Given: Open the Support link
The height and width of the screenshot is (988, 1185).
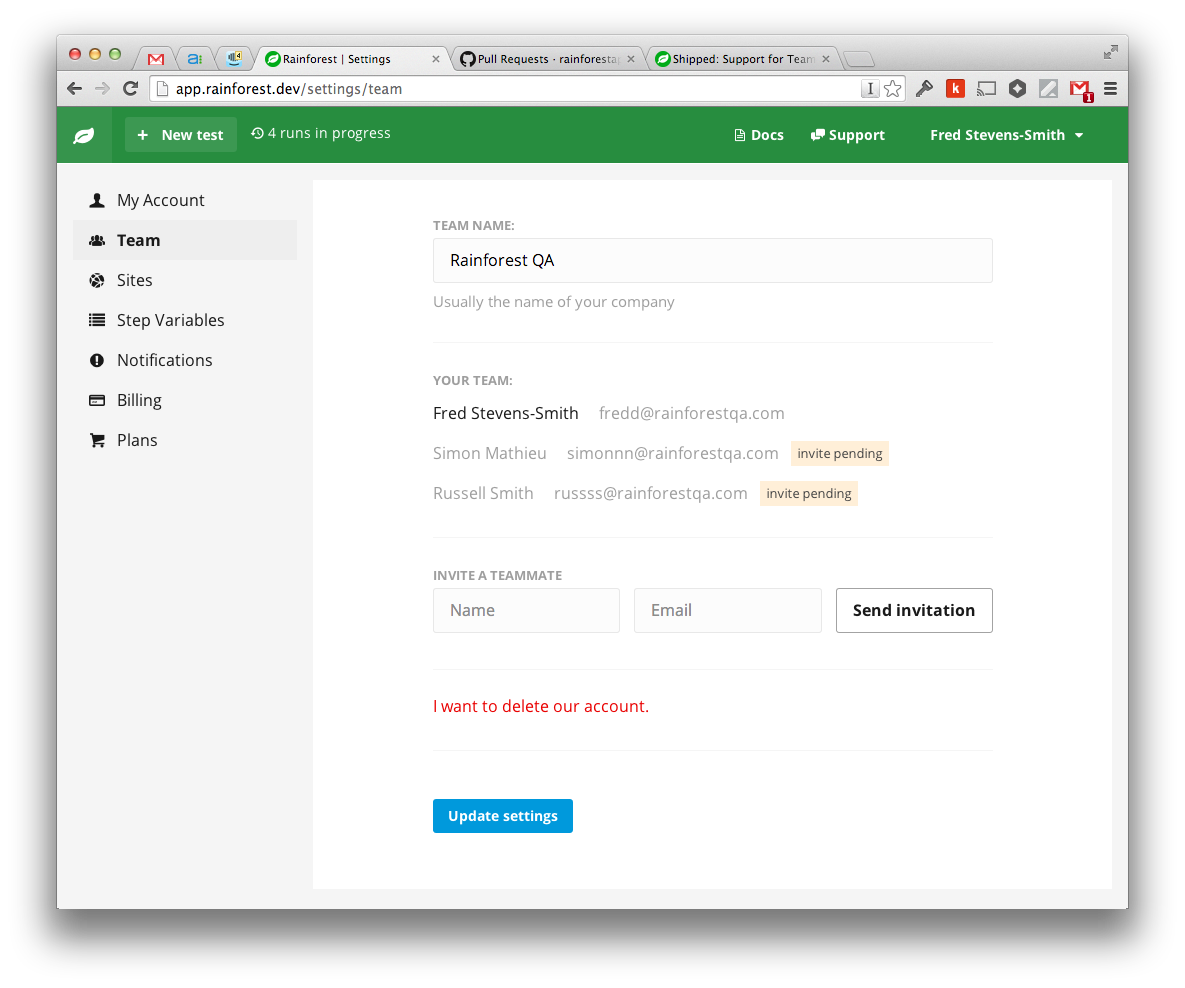Looking at the screenshot, I should 847,135.
